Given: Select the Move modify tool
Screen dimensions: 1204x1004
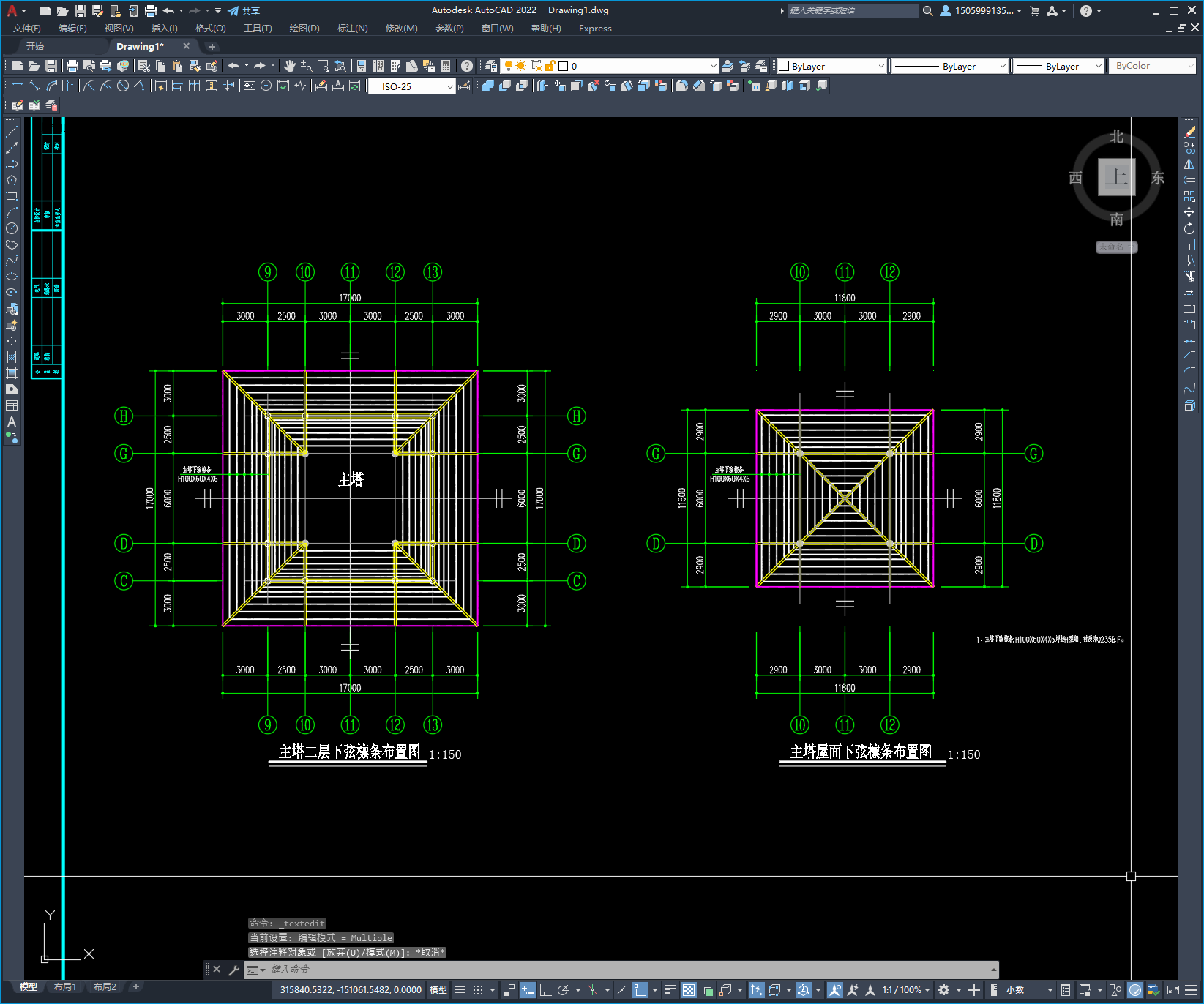Looking at the screenshot, I should pyautogui.click(x=1189, y=212).
